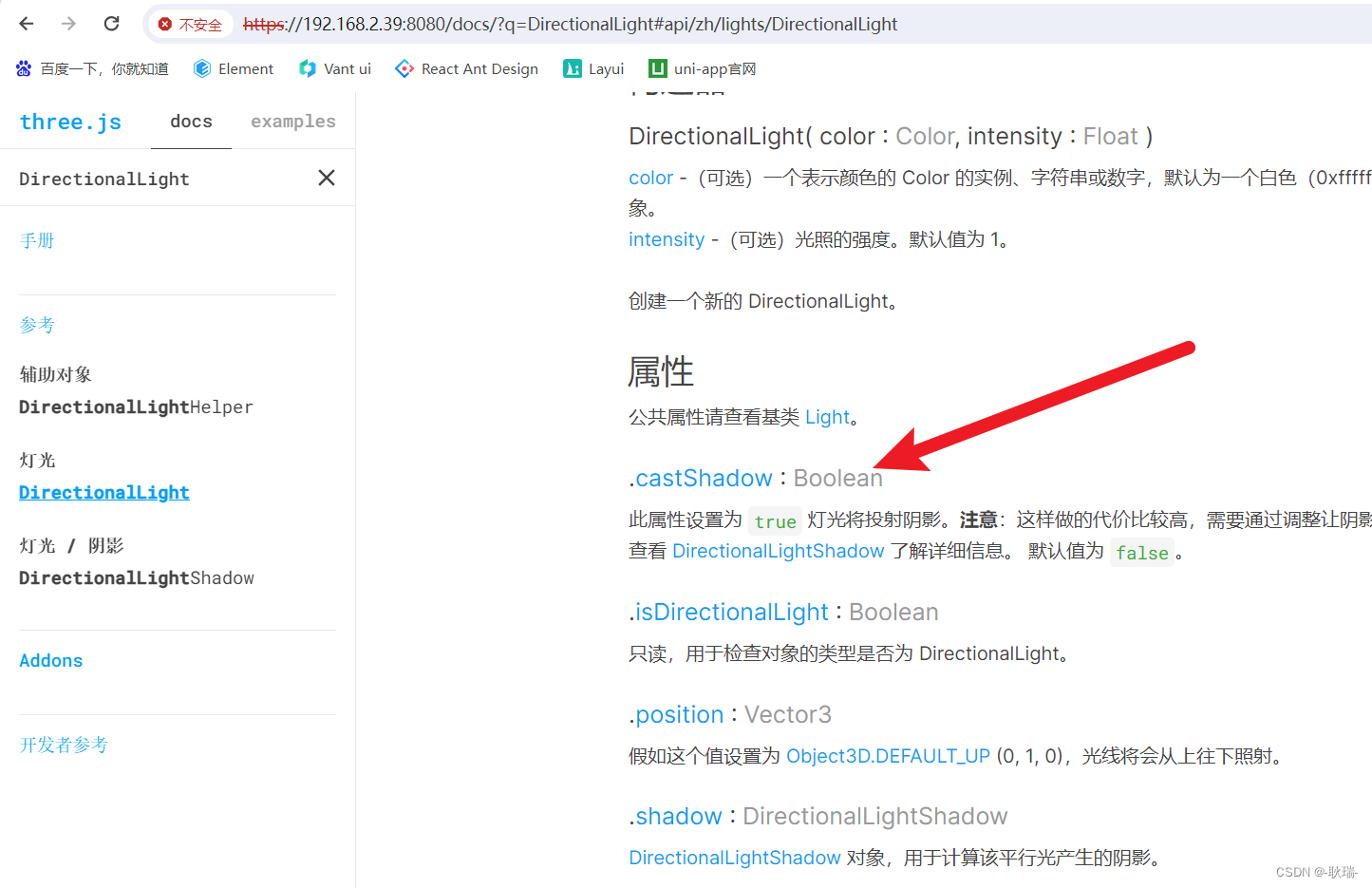Viewport: 1372px width, 888px height.
Task: Jump to the 开发者参考 section heading
Action: point(64,745)
